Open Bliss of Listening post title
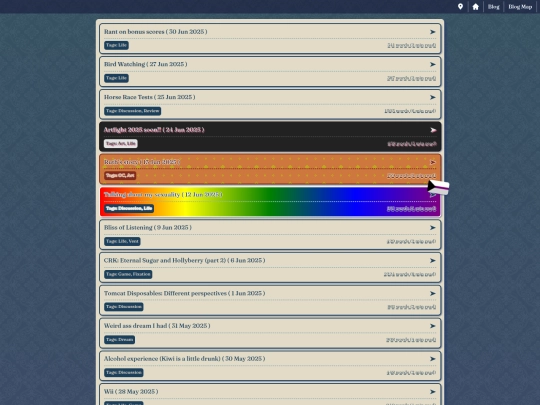Image resolution: width=540 pixels, height=405 pixels. (148, 228)
